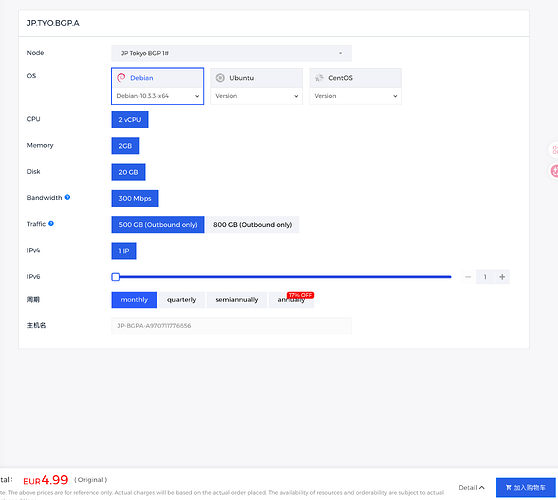Click the upper pink floating side icon

point(554,150)
